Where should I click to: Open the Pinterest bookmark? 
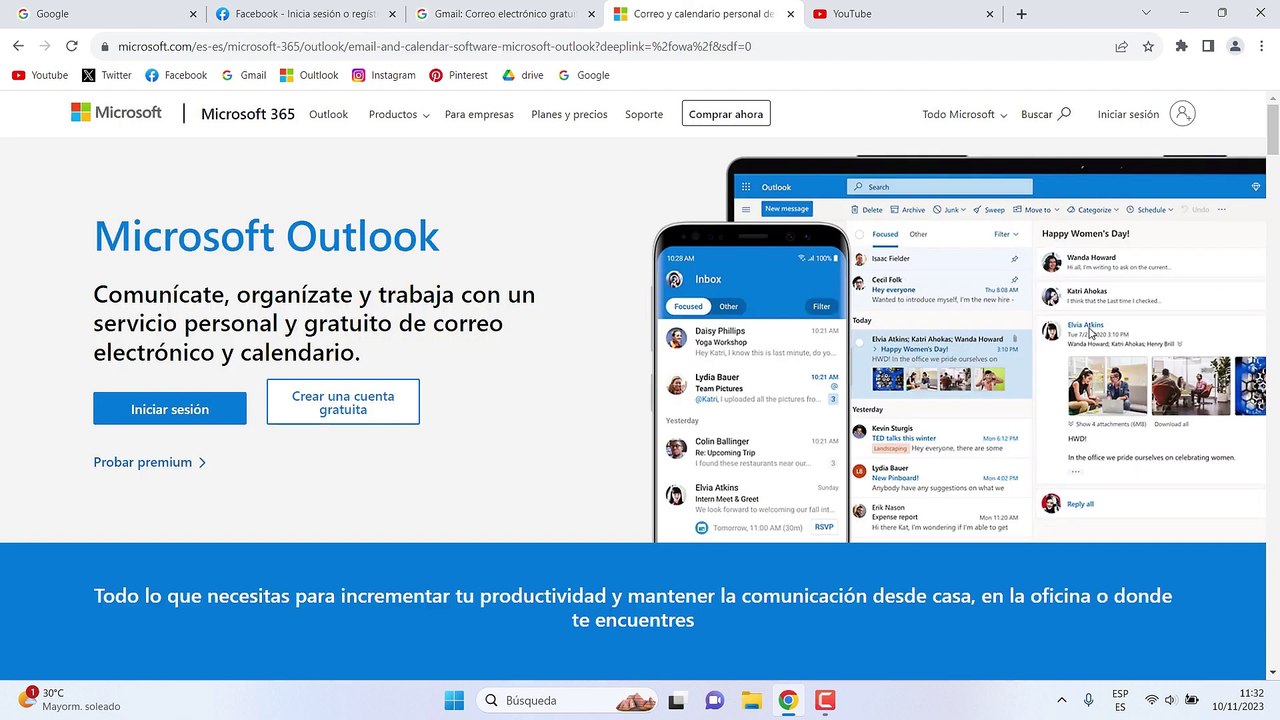[459, 75]
